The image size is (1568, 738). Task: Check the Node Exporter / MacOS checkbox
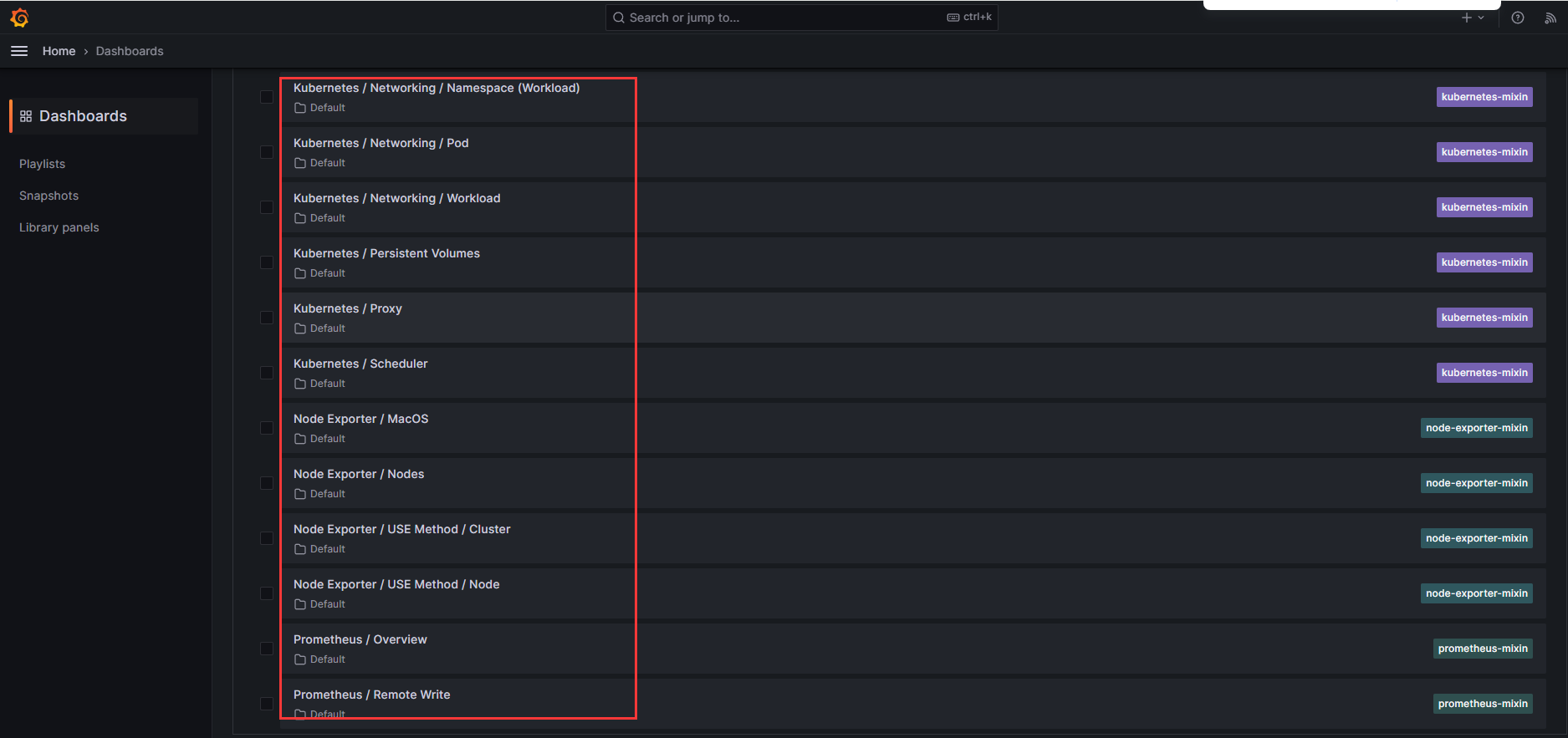267,428
